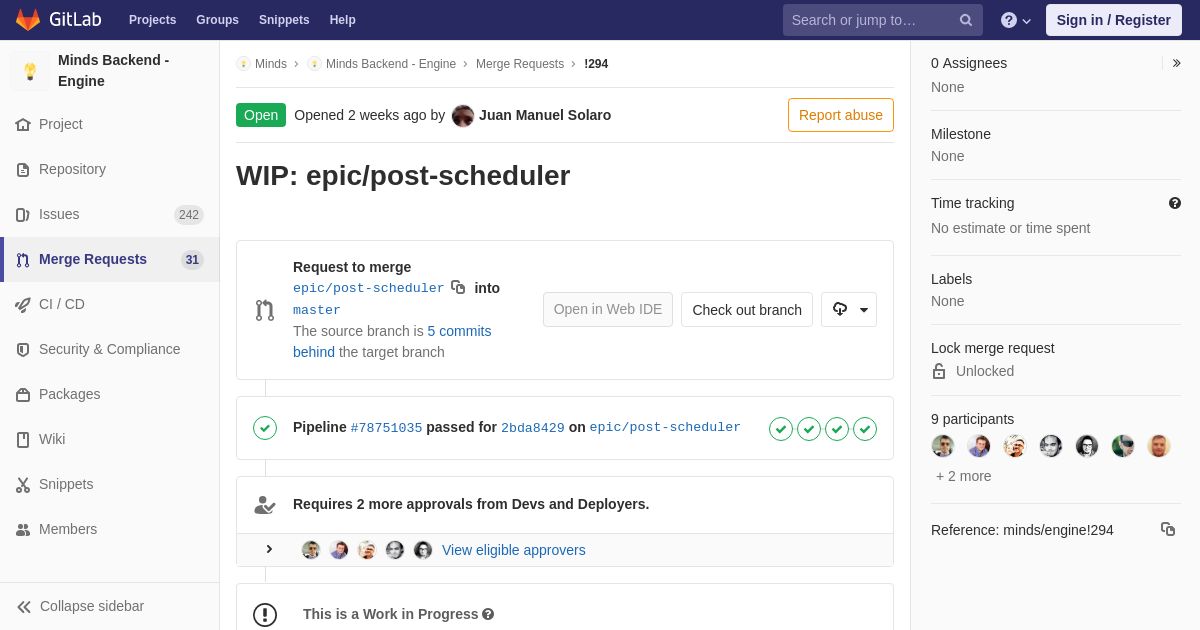Click the Time tracking help icon
The image size is (1200, 630).
(x=1175, y=203)
